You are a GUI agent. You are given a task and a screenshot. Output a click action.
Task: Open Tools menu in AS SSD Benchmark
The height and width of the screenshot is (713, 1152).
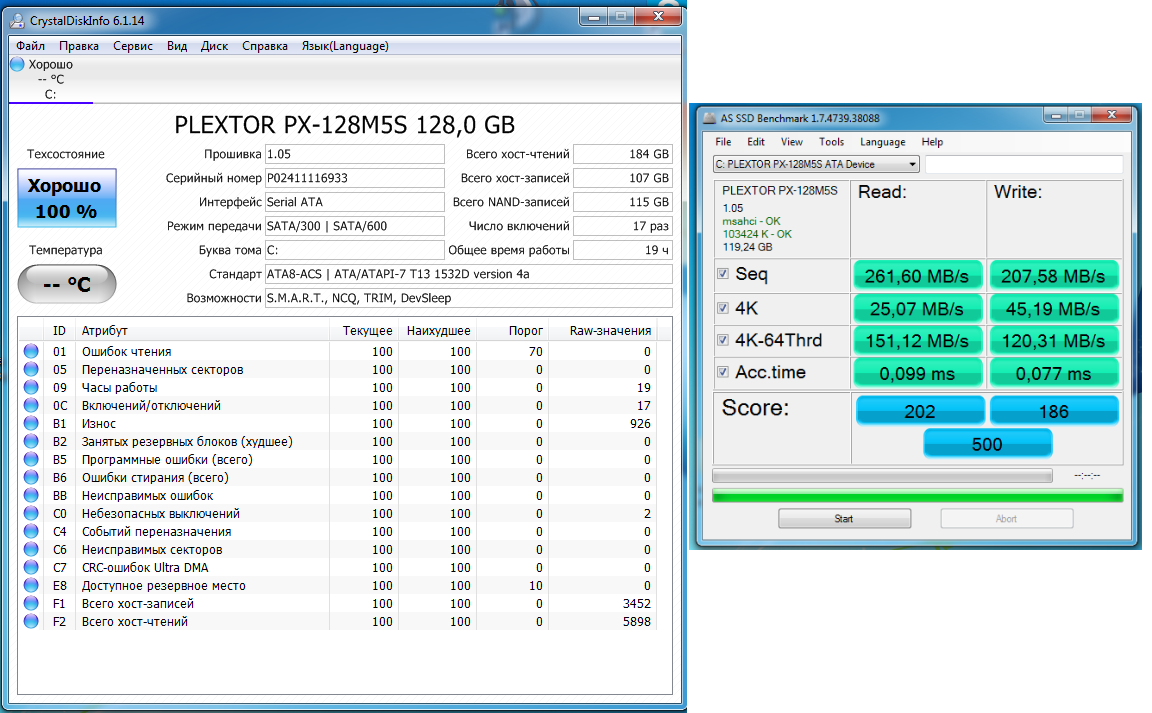(832, 142)
